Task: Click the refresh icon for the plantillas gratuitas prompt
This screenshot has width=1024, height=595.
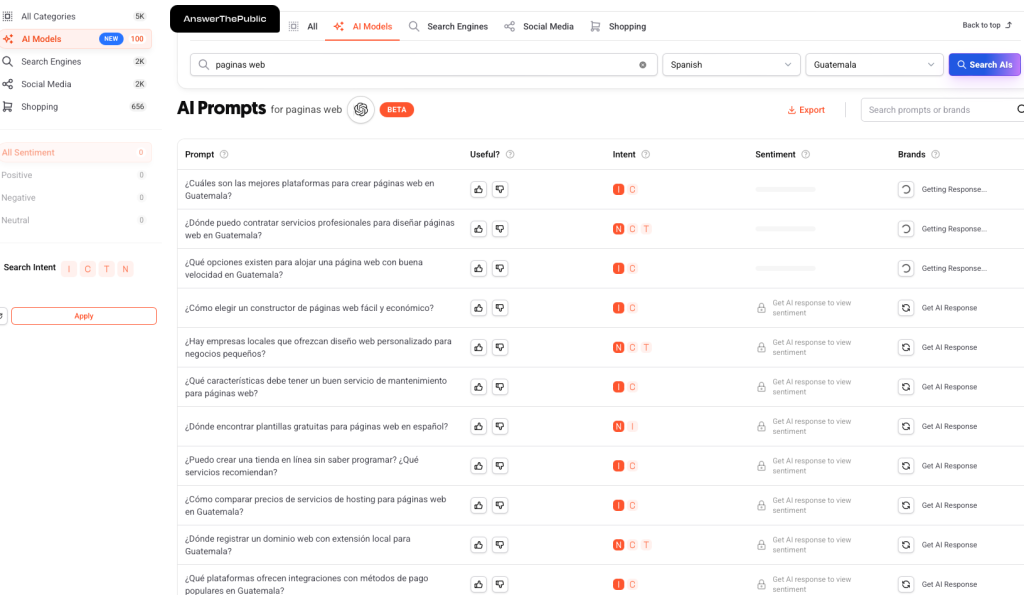Action: click(906, 426)
